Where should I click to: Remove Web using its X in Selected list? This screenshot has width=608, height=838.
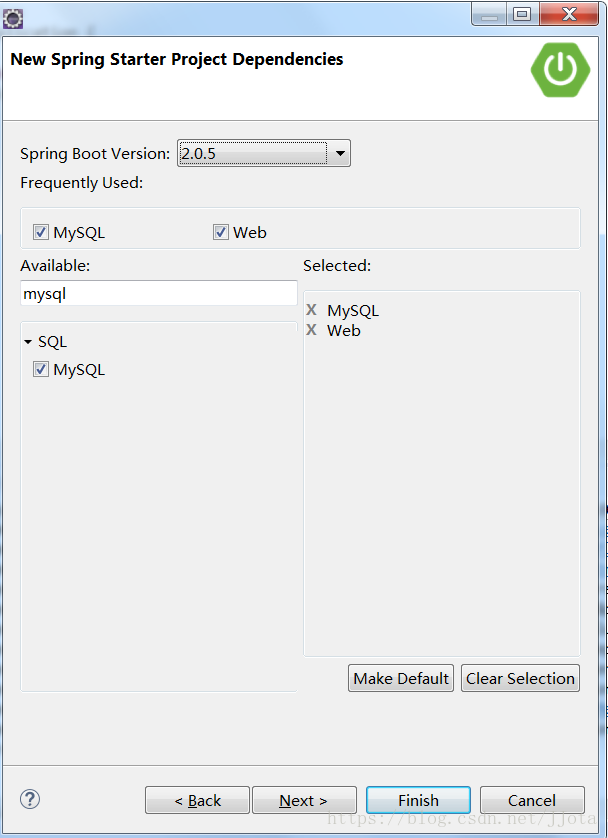[311, 330]
